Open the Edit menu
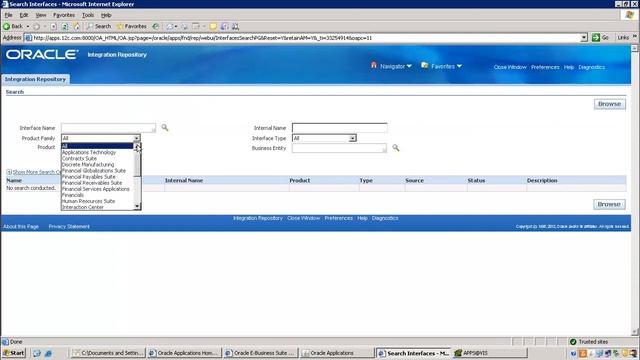Image resolution: width=640 pixels, height=360 pixels. point(24,15)
